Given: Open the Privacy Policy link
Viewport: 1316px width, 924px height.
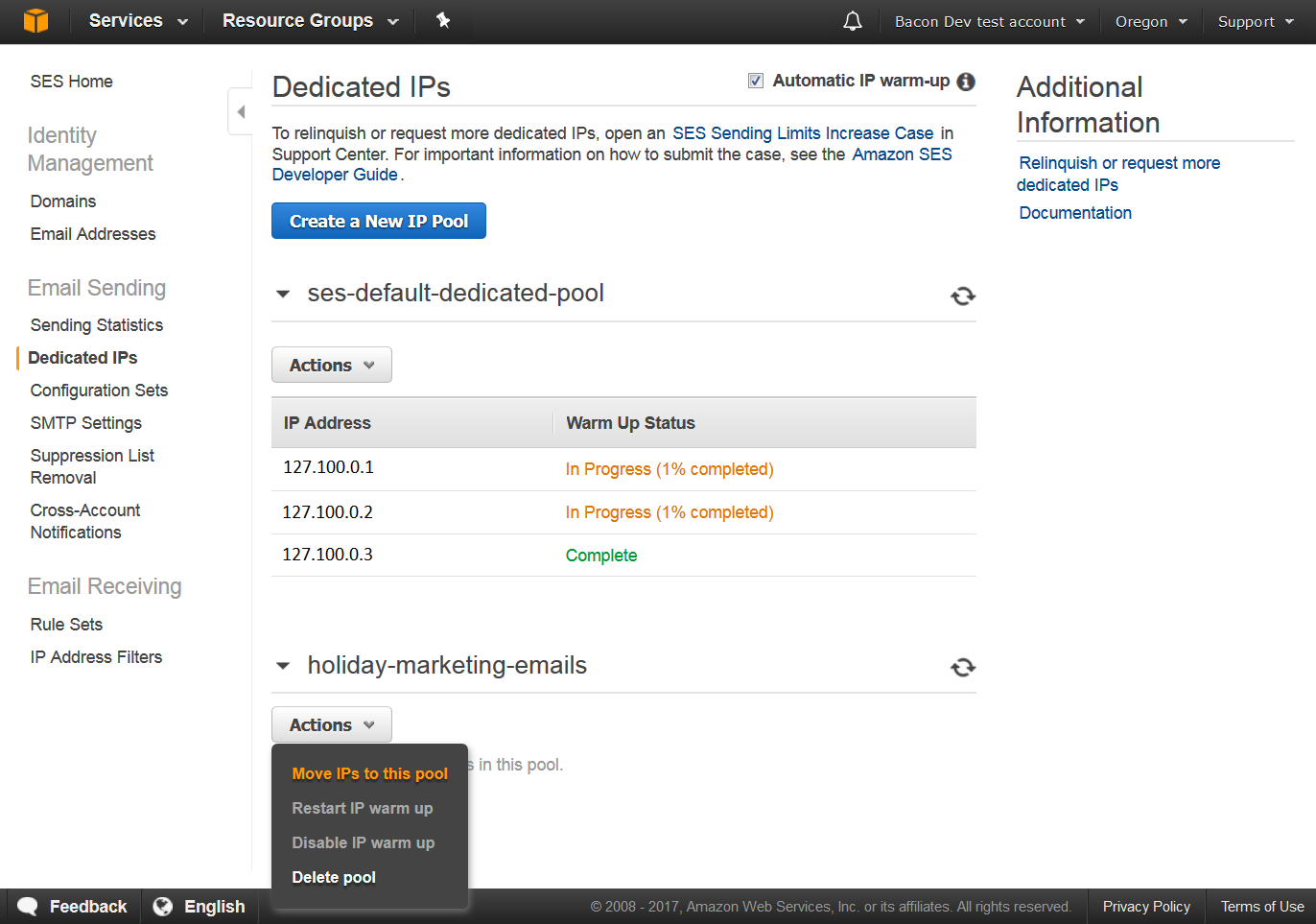Looking at the screenshot, I should pos(1146,907).
